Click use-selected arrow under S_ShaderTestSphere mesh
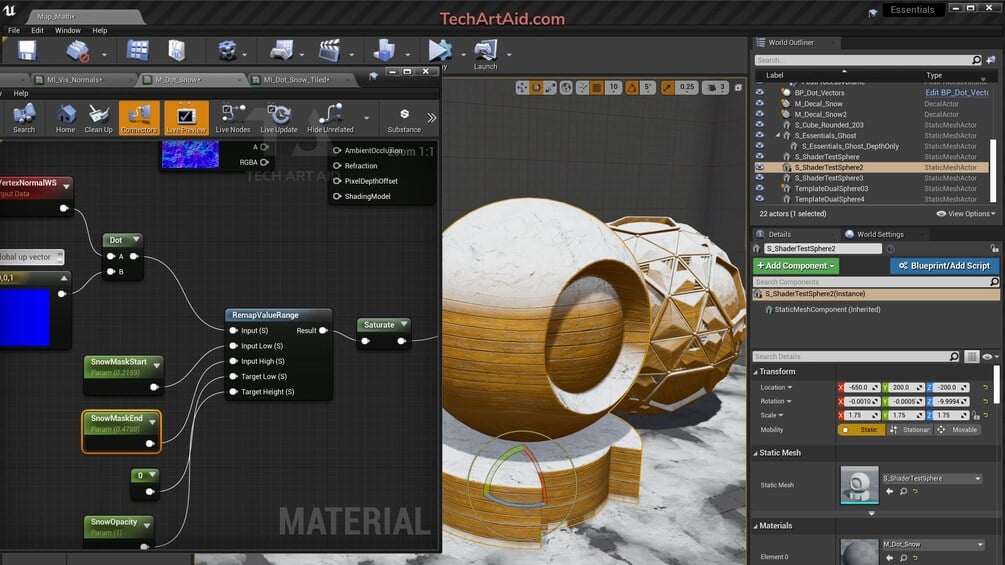The image size is (1005, 565). pyautogui.click(x=890, y=491)
